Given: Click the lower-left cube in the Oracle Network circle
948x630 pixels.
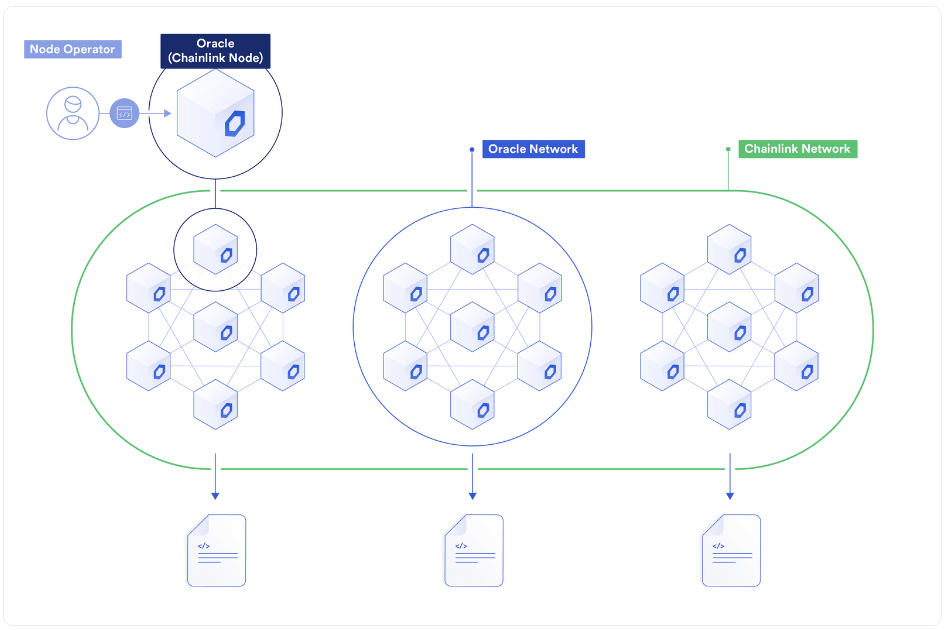Looking at the screenshot, I should click(405, 366).
